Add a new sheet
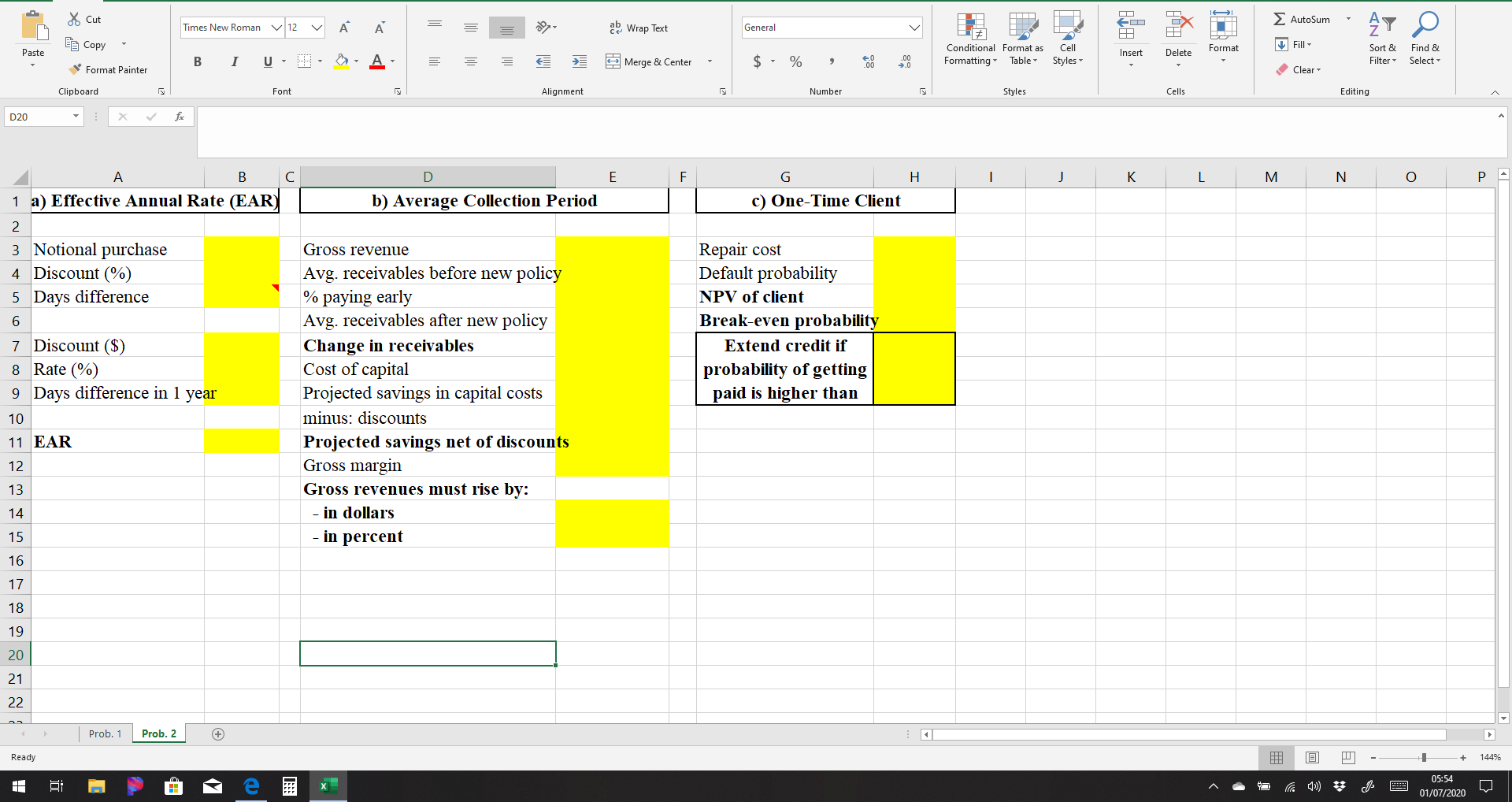This screenshot has width=1512, height=802. pyautogui.click(x=218, y=733)
